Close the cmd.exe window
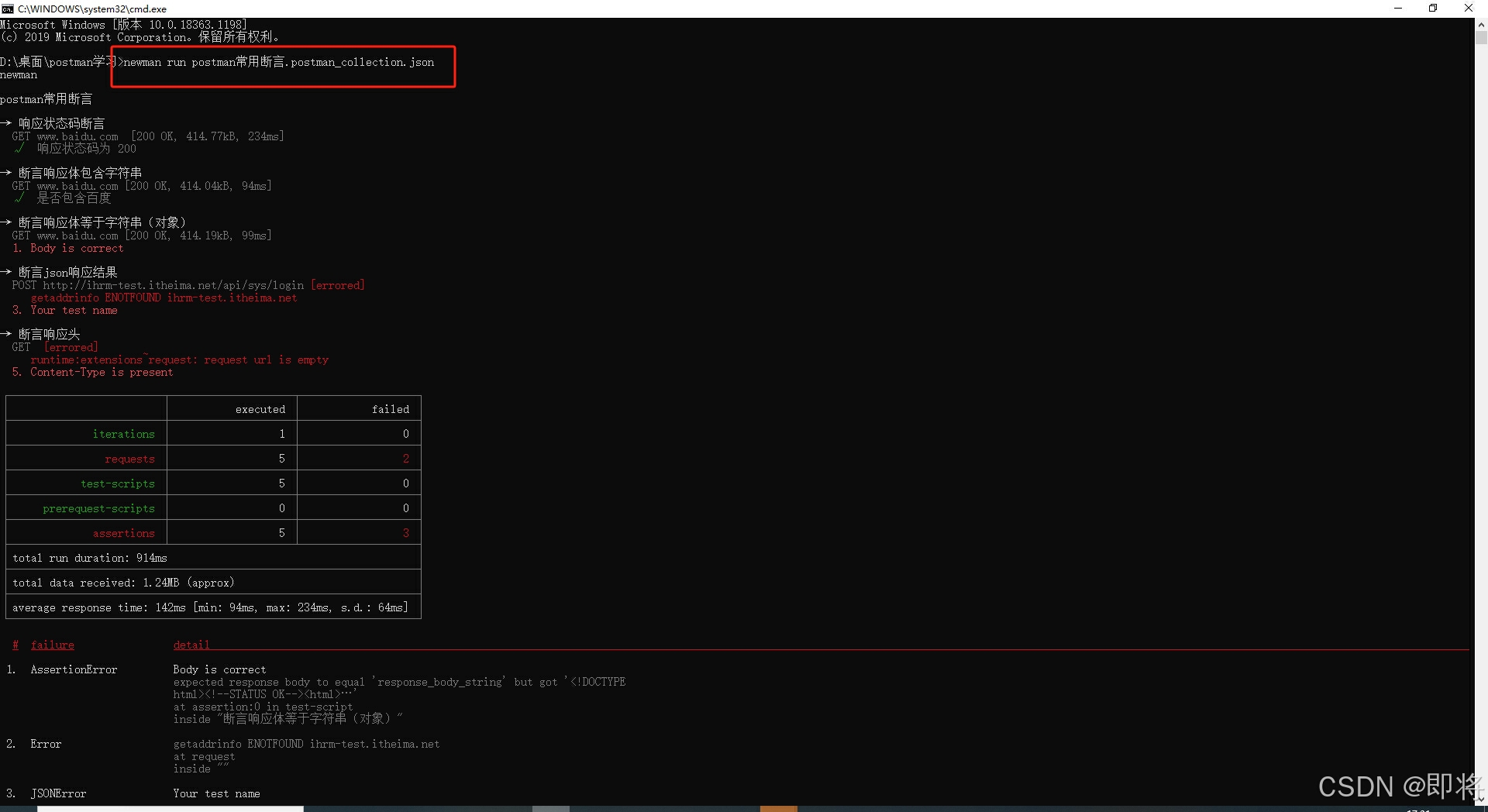The image size is (1488, 812). (x=1469, y=9)
